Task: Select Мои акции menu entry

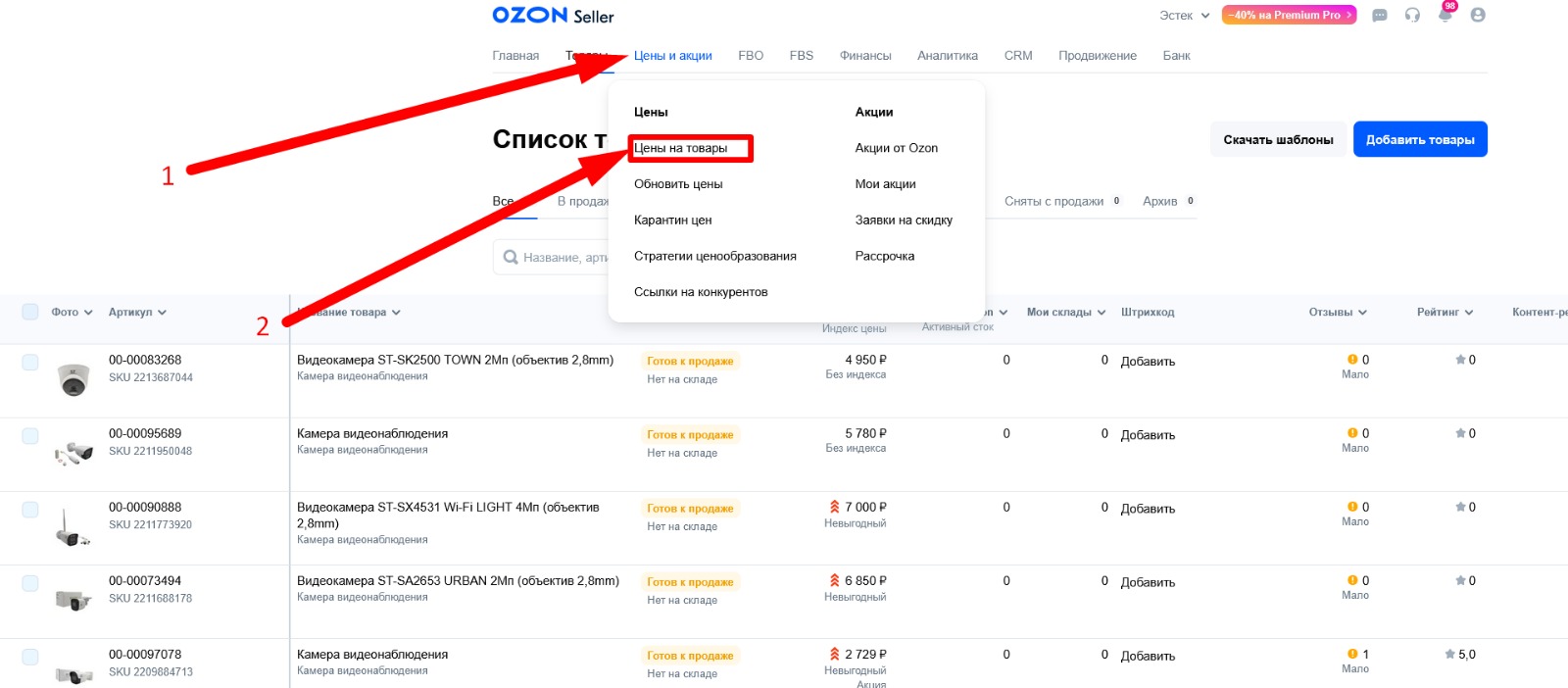Action: pos(886,184)
